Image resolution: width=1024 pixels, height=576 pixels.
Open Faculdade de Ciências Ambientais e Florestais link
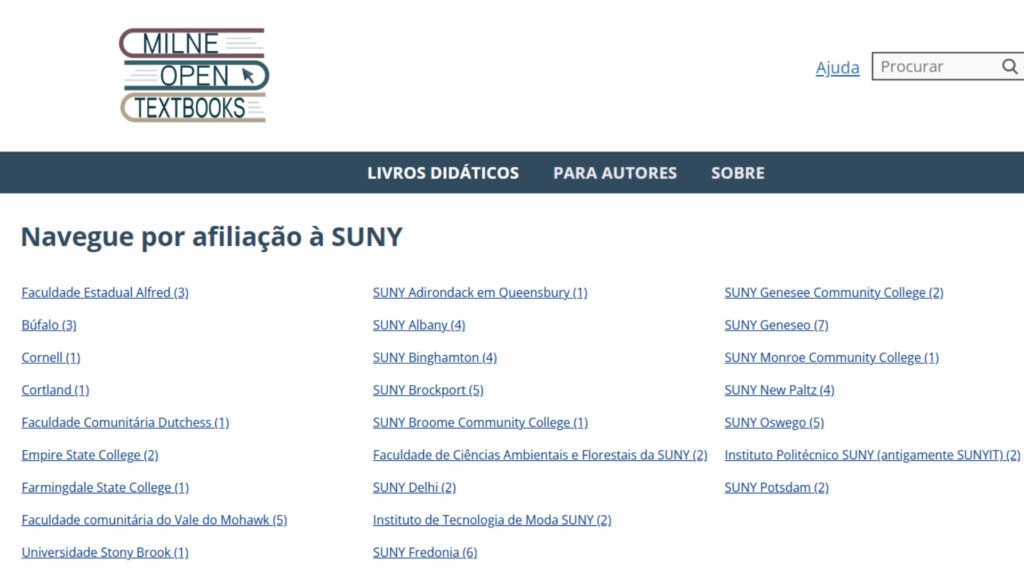pos(540,455)
